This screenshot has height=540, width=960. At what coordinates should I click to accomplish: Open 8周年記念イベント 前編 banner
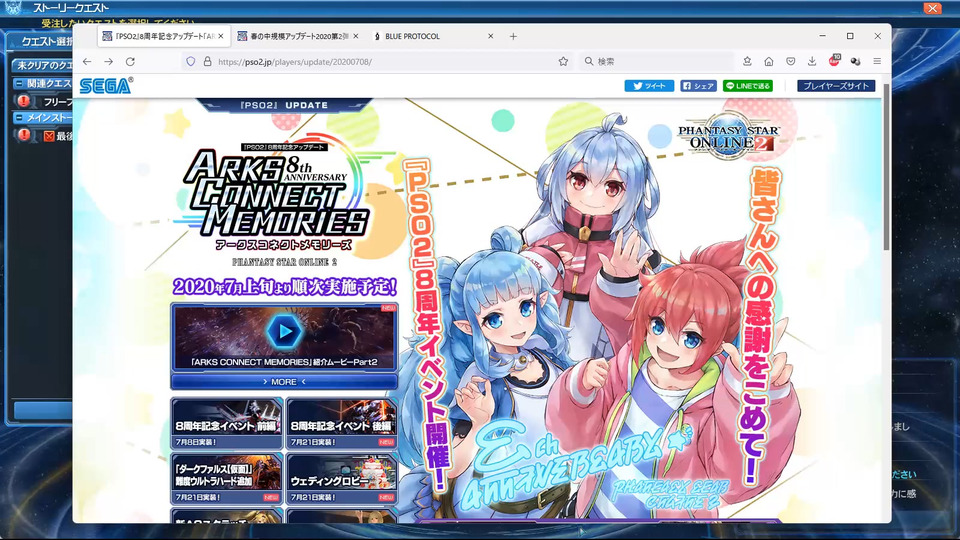[x=227, y=424]
